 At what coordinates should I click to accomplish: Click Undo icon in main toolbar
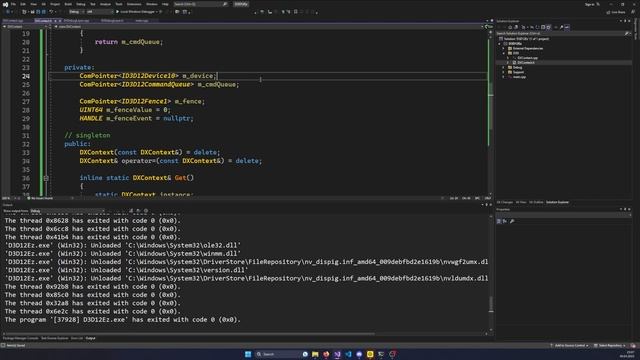coord(51,12)
